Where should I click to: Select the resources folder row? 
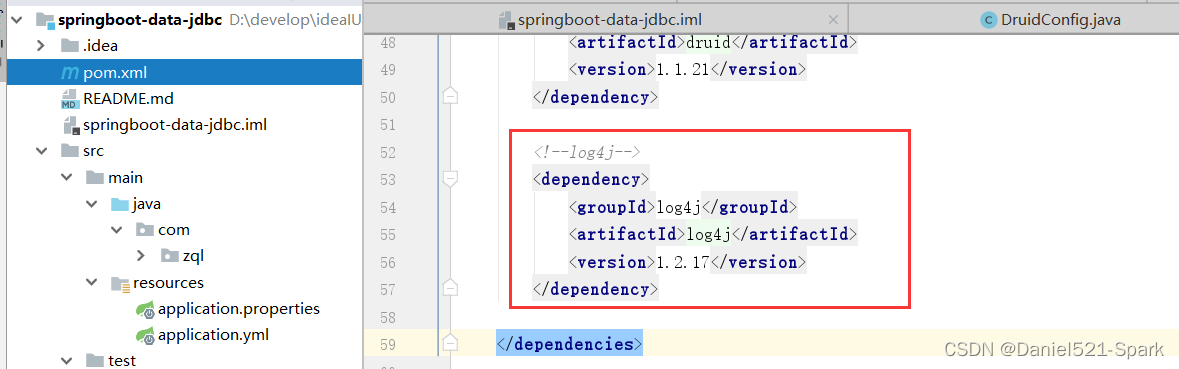click(x=184, y=283)
